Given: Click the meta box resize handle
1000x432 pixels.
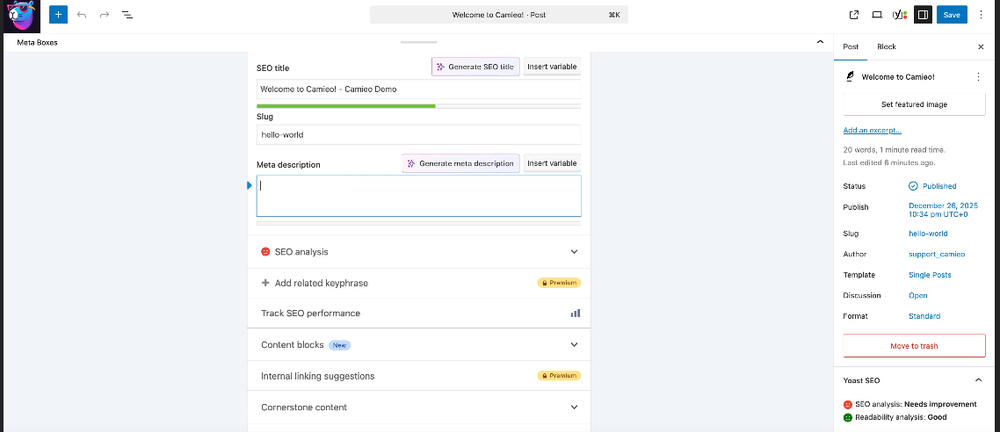Looking at the screenshot, I should pyautogui.click(x=418, y=42).
